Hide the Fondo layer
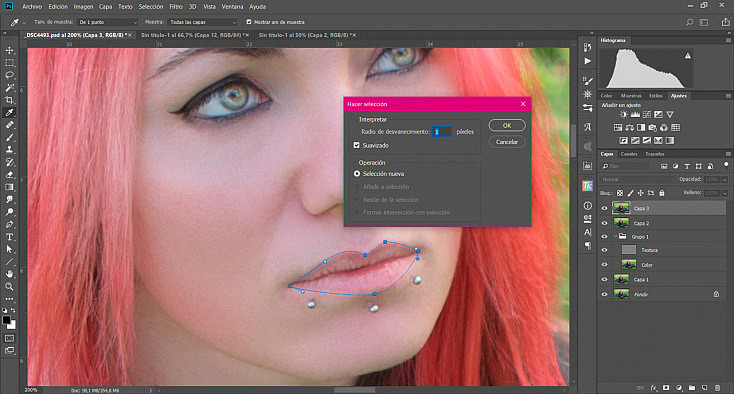Image resolution: width=734 pixels, height=394 pixels. pos(604,294)
